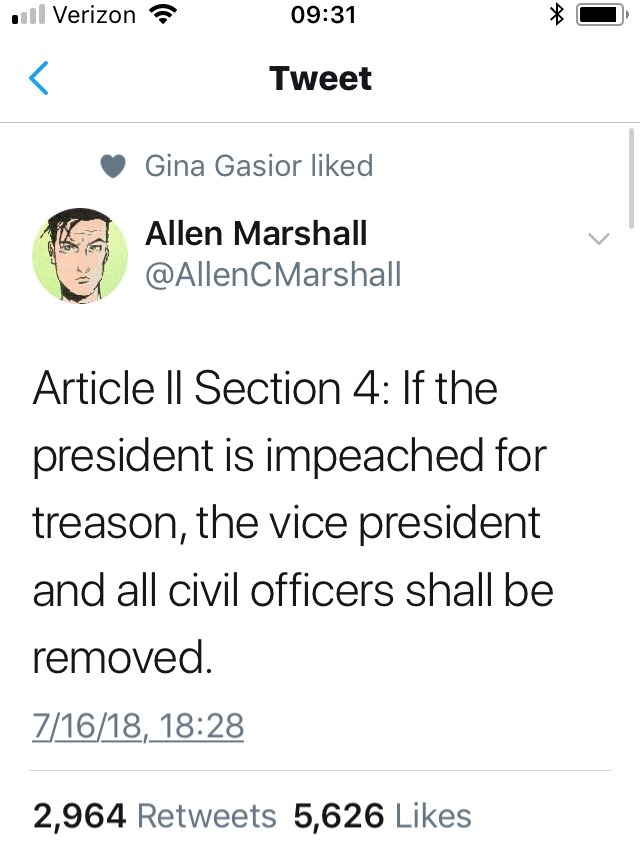The width and height of the screenshot is (640, 853).
Task: Tap the heart icon beside Gina Gasior
Action: (x=114, y=166)
